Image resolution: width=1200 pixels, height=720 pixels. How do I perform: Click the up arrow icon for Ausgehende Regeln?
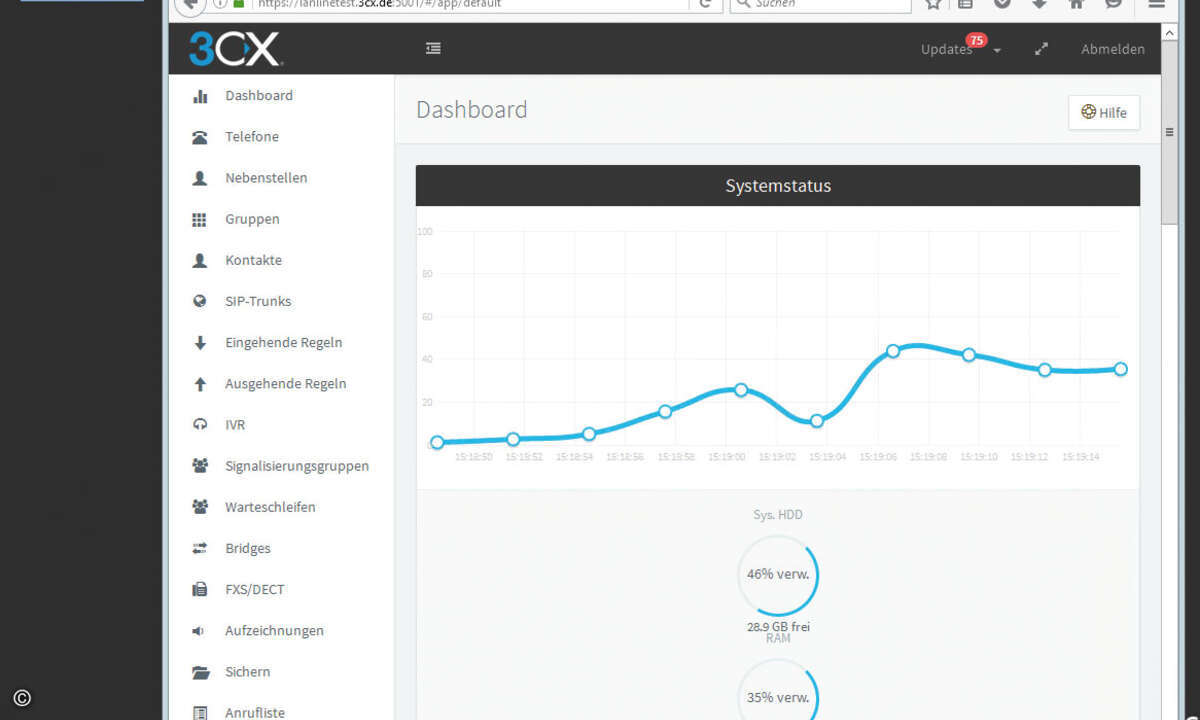click(x=200, y=384)
